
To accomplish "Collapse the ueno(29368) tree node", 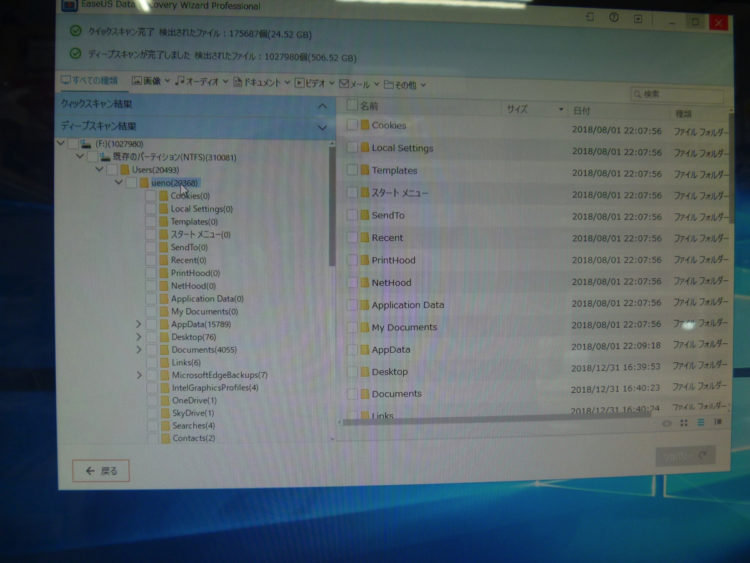I will pos(118,182).
